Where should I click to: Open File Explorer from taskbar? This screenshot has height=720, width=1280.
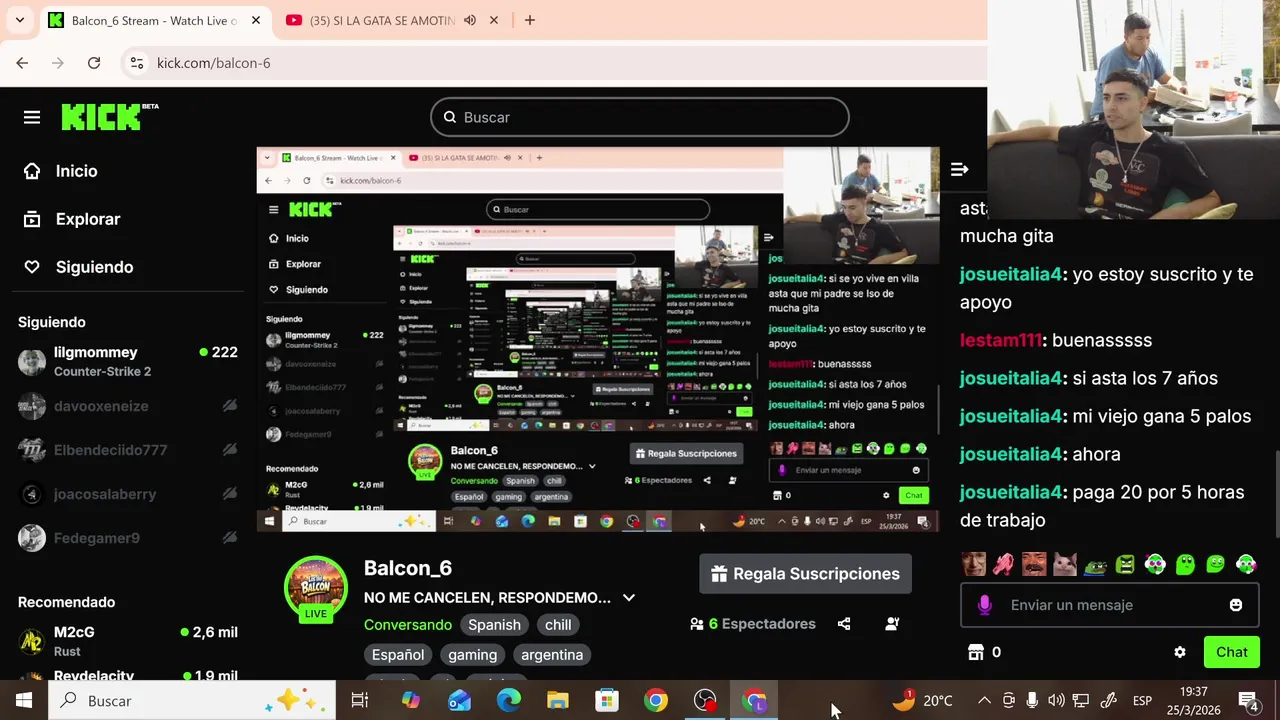(x=557, y=701)
